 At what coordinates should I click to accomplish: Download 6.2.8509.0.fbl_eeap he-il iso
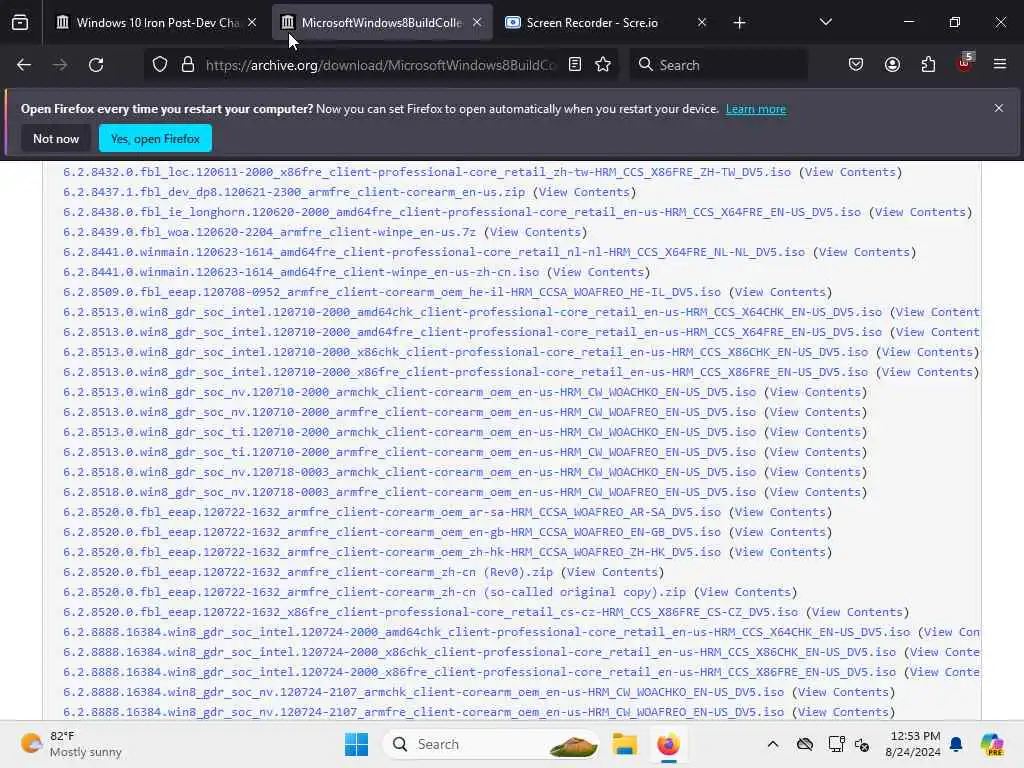point(392,292)
